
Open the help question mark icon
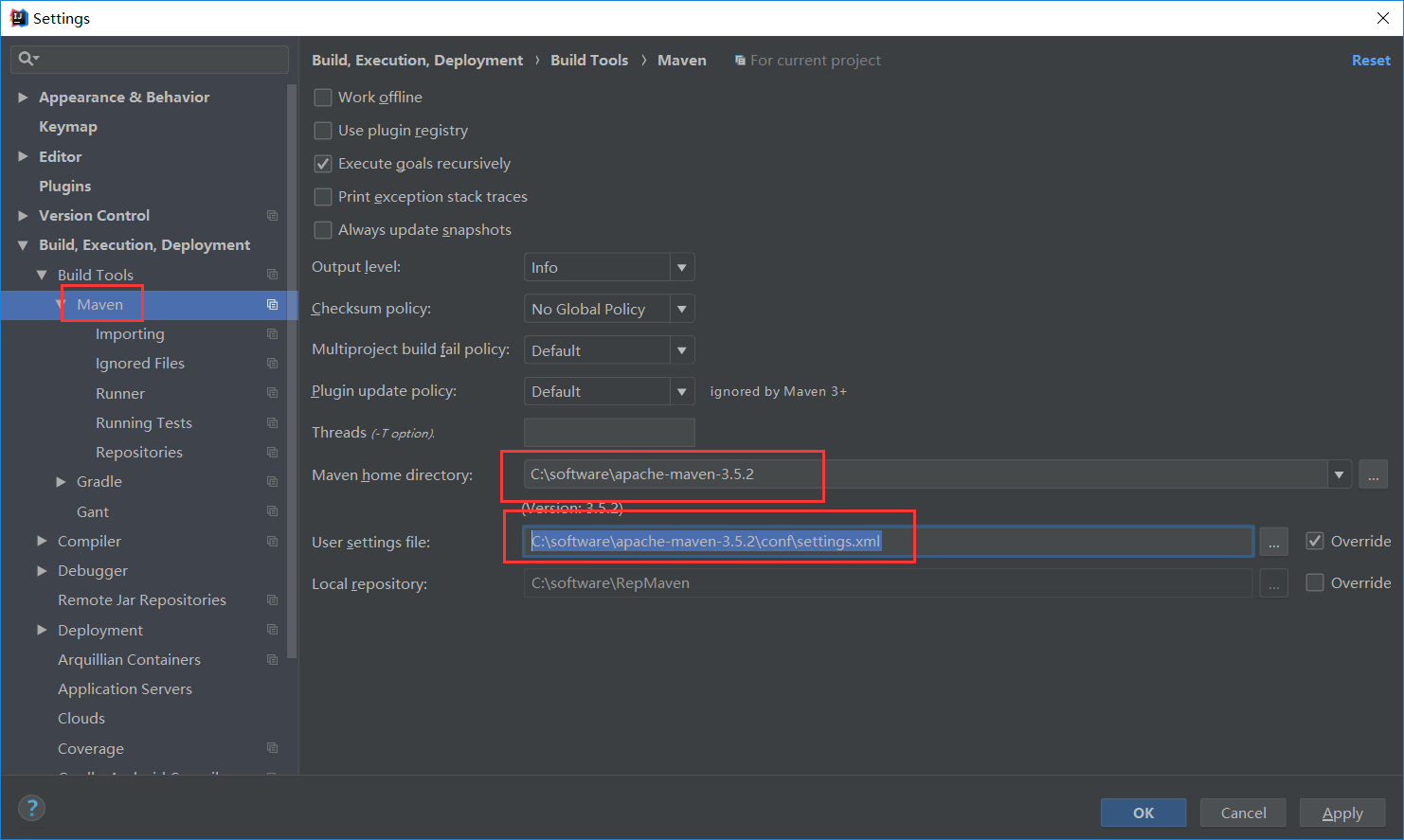[31, 808]
